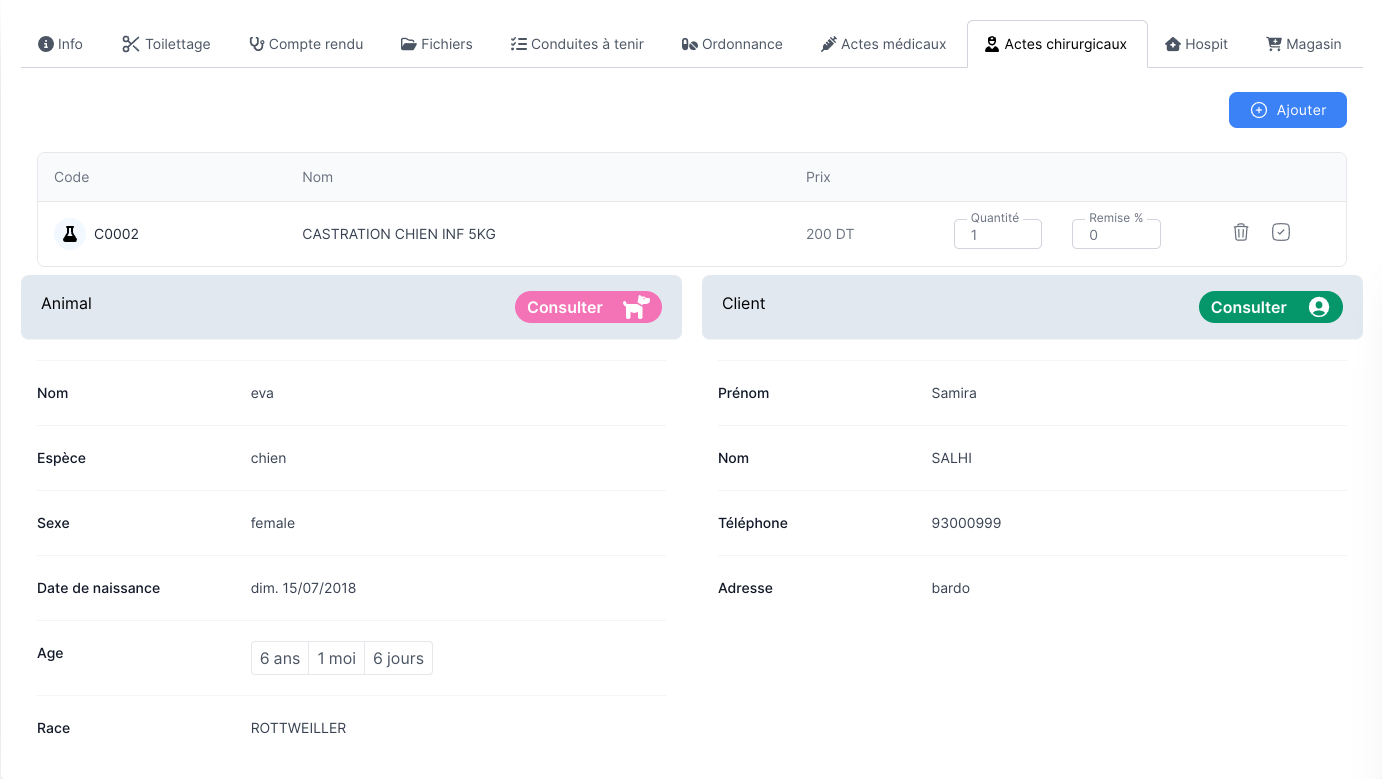Click the green Consulter client button
This screenshot has width=1382, height=779.
coord(1249,307)
